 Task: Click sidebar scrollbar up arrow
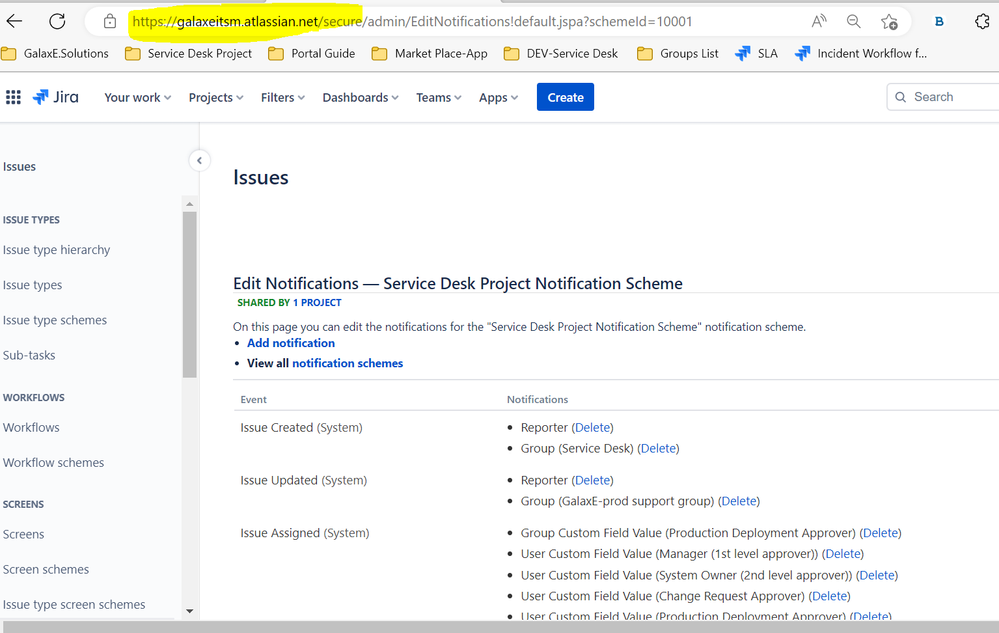coord(189,204)
